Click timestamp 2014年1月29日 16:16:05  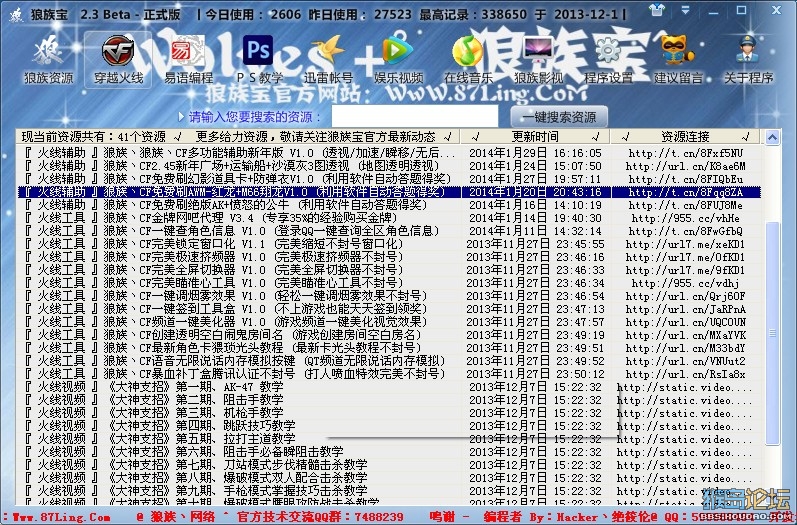pyautogui.click(x=535, y=153)
